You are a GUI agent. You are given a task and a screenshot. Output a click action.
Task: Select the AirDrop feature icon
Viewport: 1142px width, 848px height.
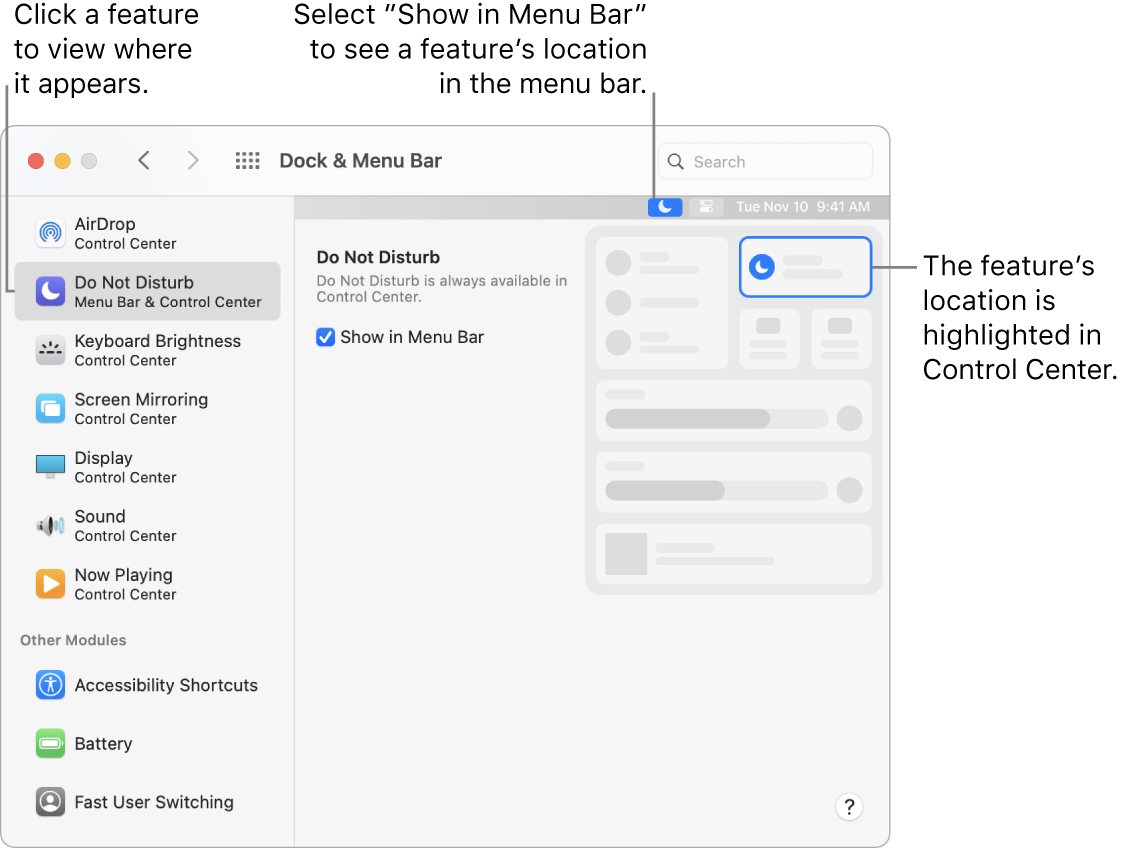[50, 233]
